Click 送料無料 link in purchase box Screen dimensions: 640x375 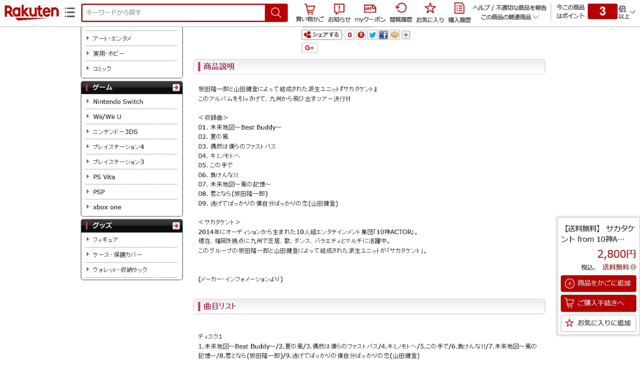click(616, 267)
